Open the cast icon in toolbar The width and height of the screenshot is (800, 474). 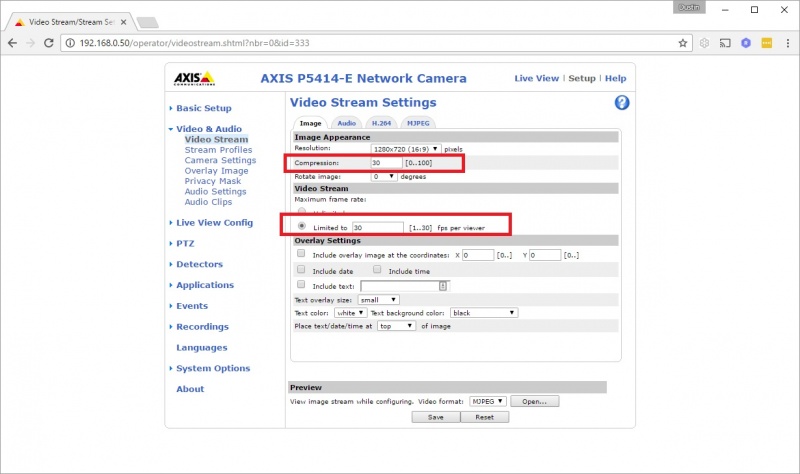(725, 43)
